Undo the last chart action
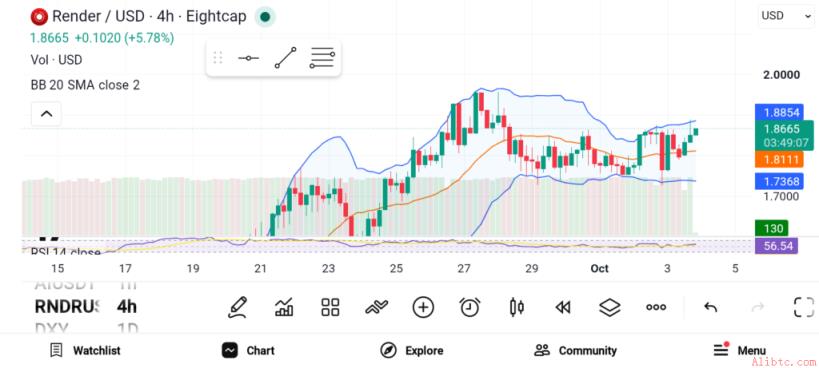The height and width of the screenshot is (368, 819). (710, 307)
